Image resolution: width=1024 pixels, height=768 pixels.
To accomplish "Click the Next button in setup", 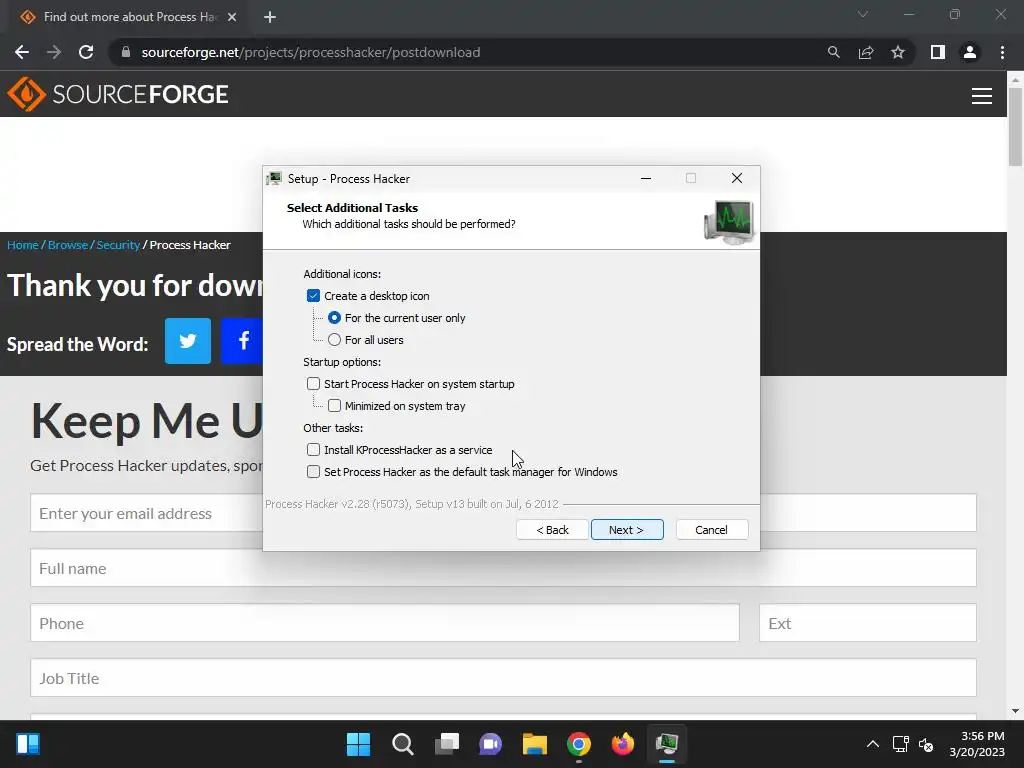I will pos(627,530).
